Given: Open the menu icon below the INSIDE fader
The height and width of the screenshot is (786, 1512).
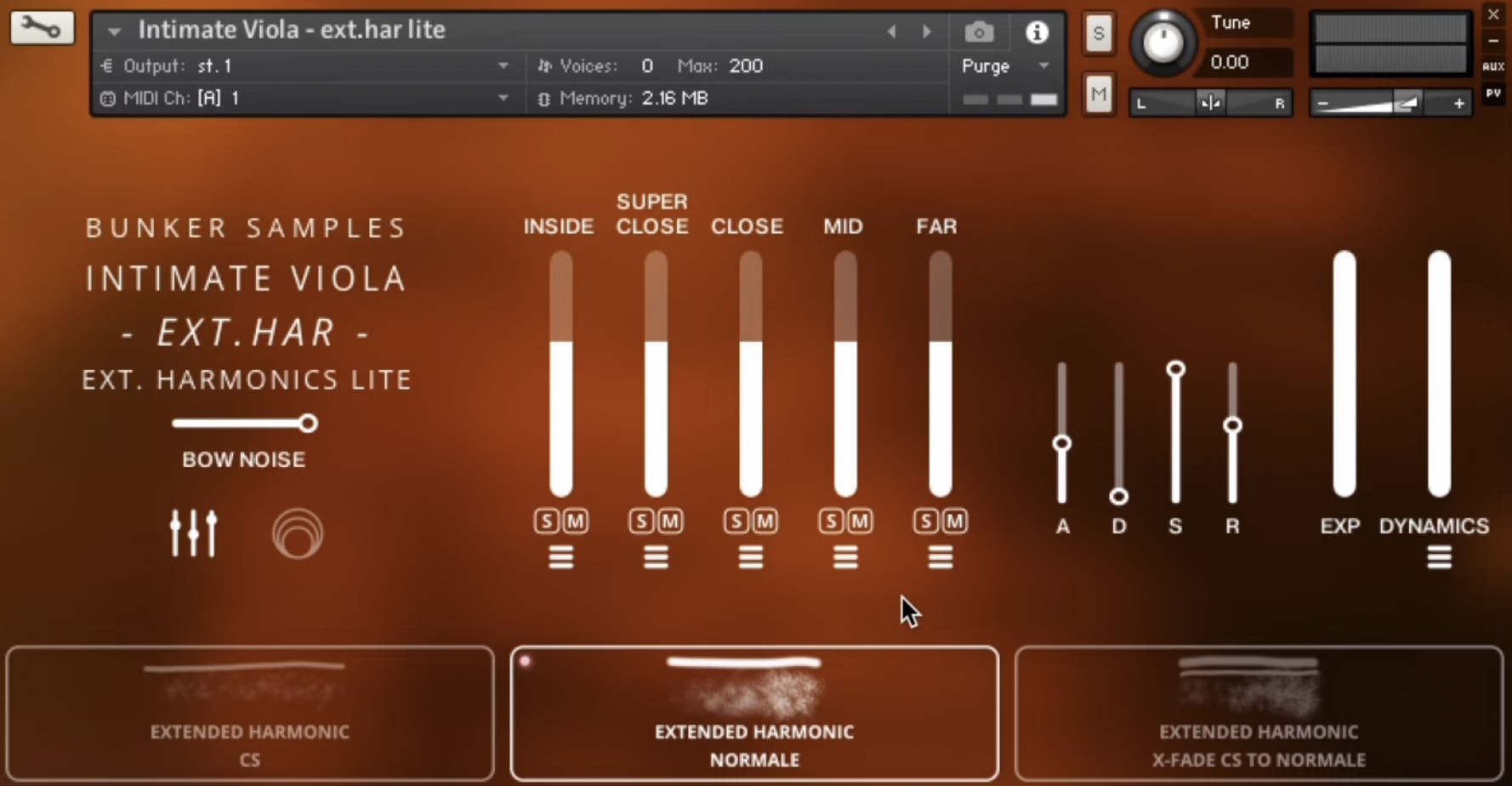Looking at the screenshot, I should (561, 557).
